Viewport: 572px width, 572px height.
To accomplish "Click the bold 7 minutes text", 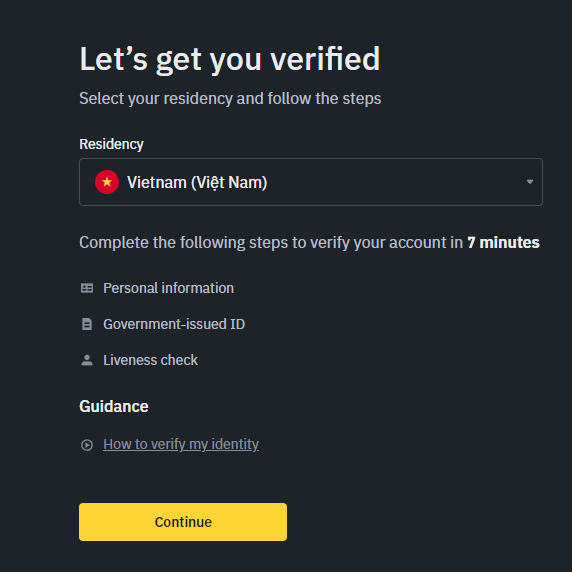I will pyautogui.click(x=503, y=243).
